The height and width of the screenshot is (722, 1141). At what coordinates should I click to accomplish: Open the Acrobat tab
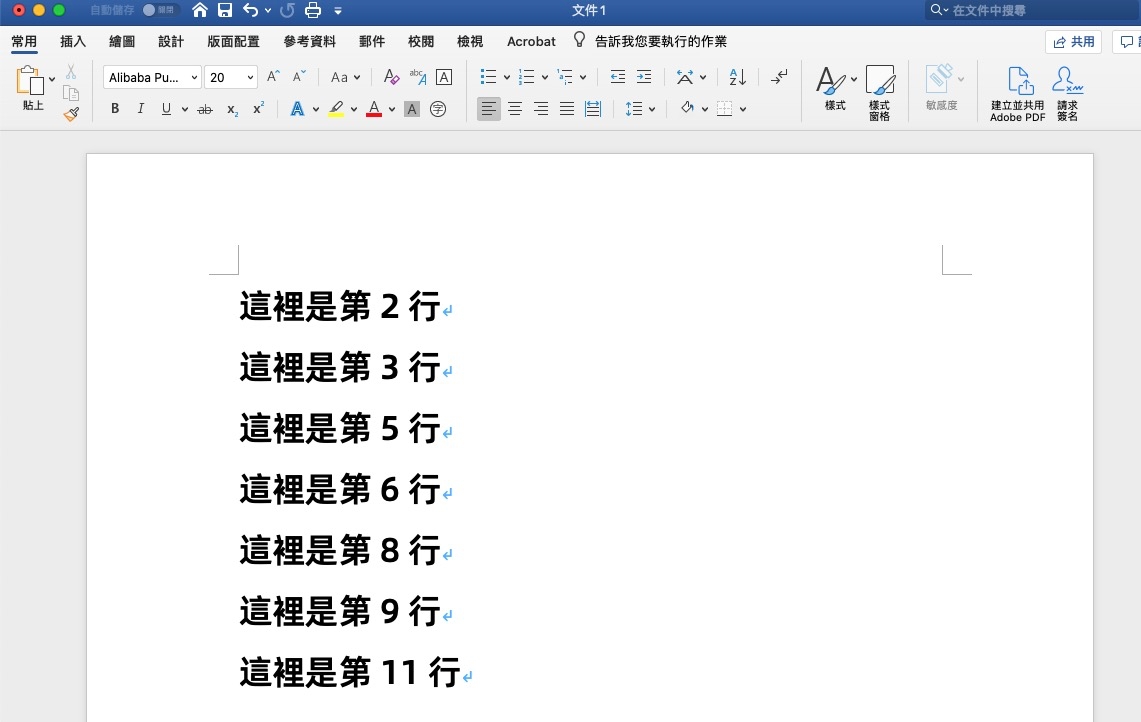[x=531, y=41]
